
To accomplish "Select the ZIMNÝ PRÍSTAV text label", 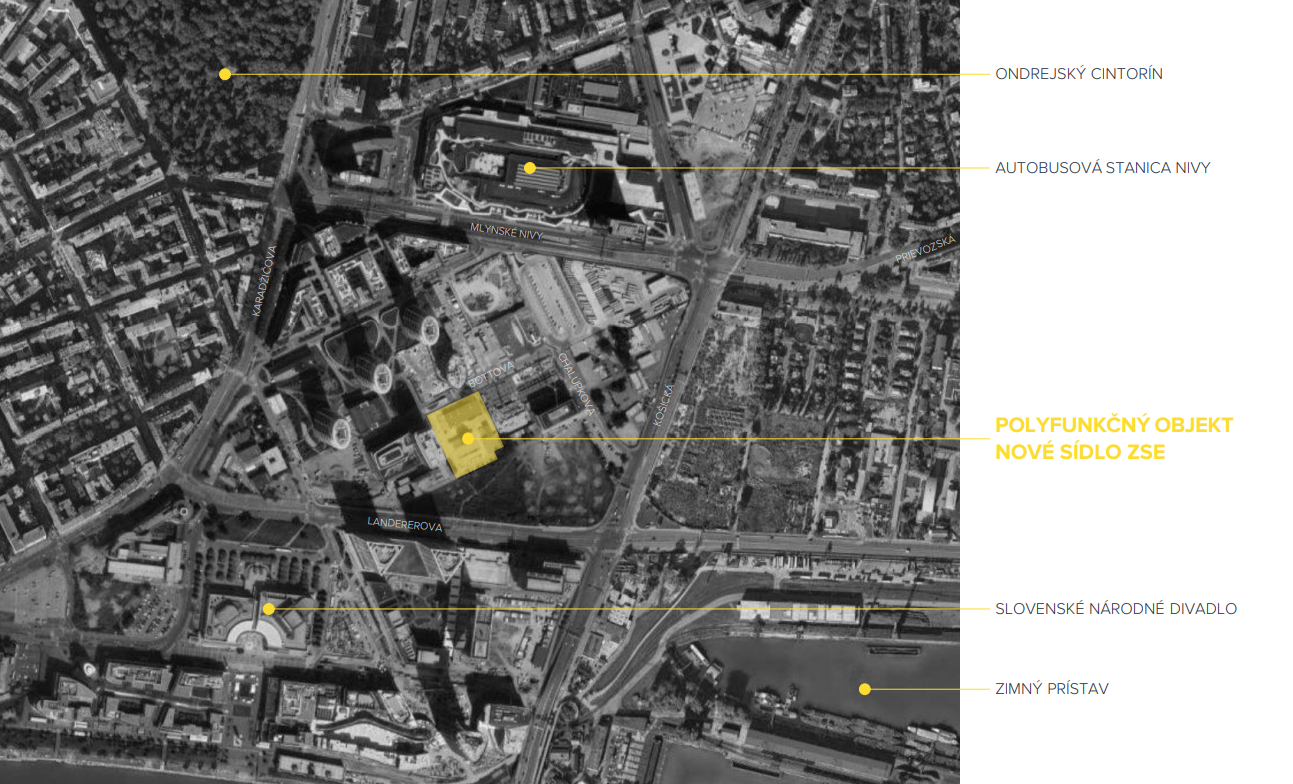I will [x=1051, y=689].
